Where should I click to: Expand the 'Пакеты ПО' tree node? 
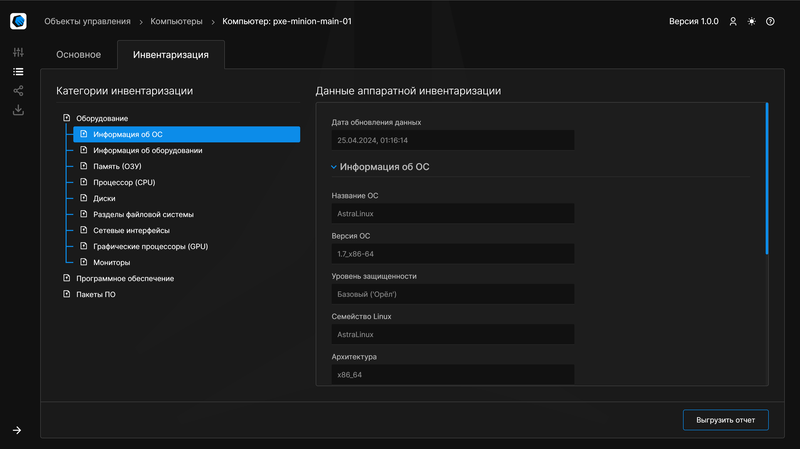coord(67,294)
